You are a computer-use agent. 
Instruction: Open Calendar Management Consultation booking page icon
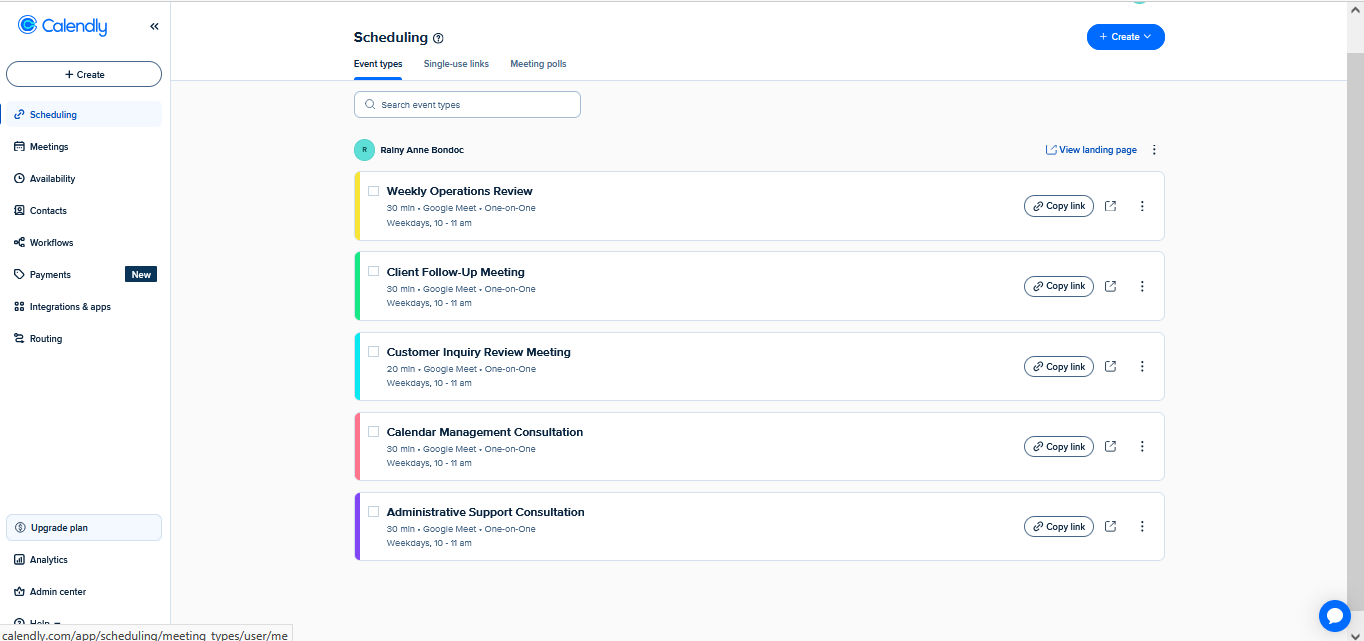1110,446
